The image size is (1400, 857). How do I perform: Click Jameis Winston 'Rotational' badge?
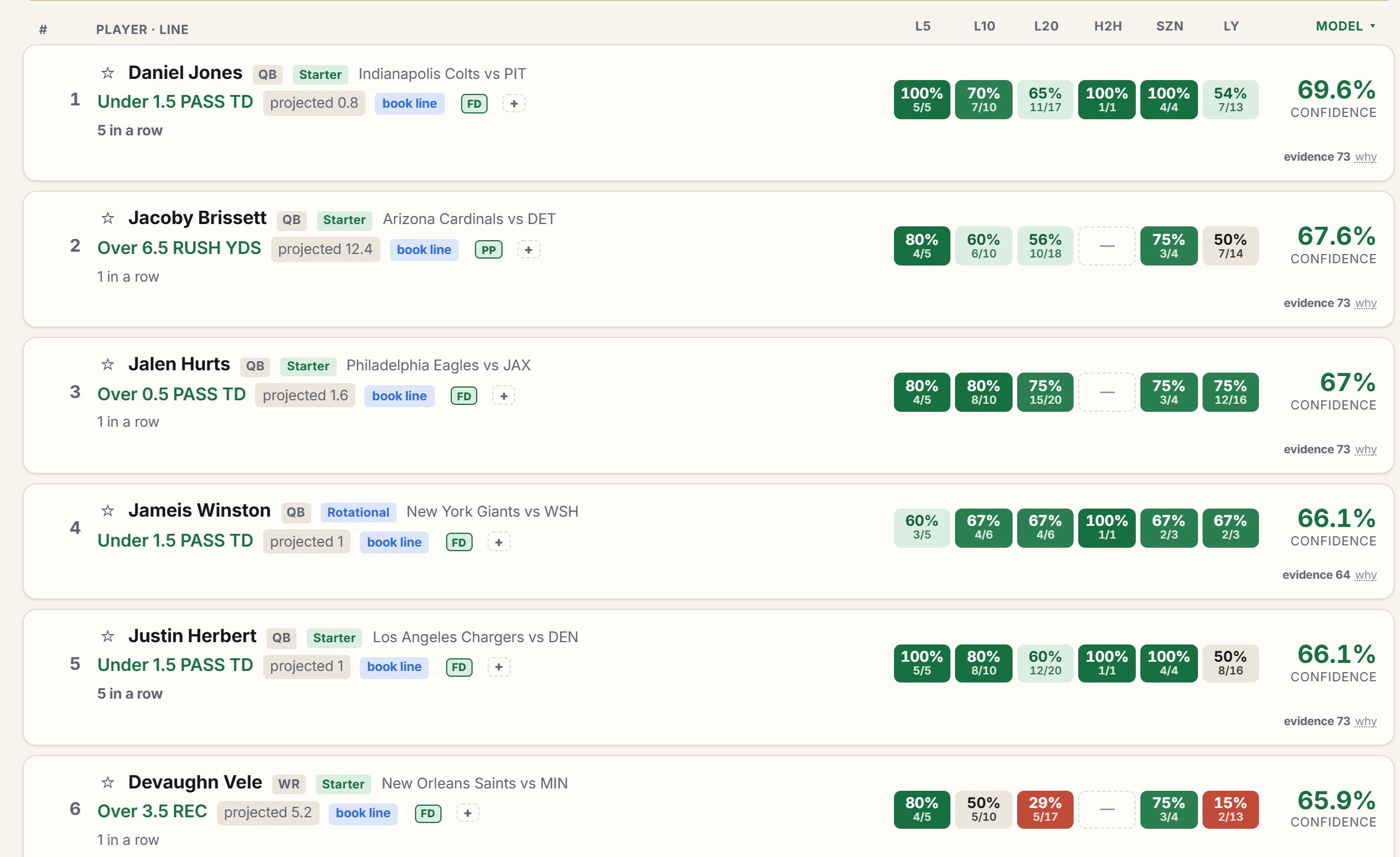[358, 512]
